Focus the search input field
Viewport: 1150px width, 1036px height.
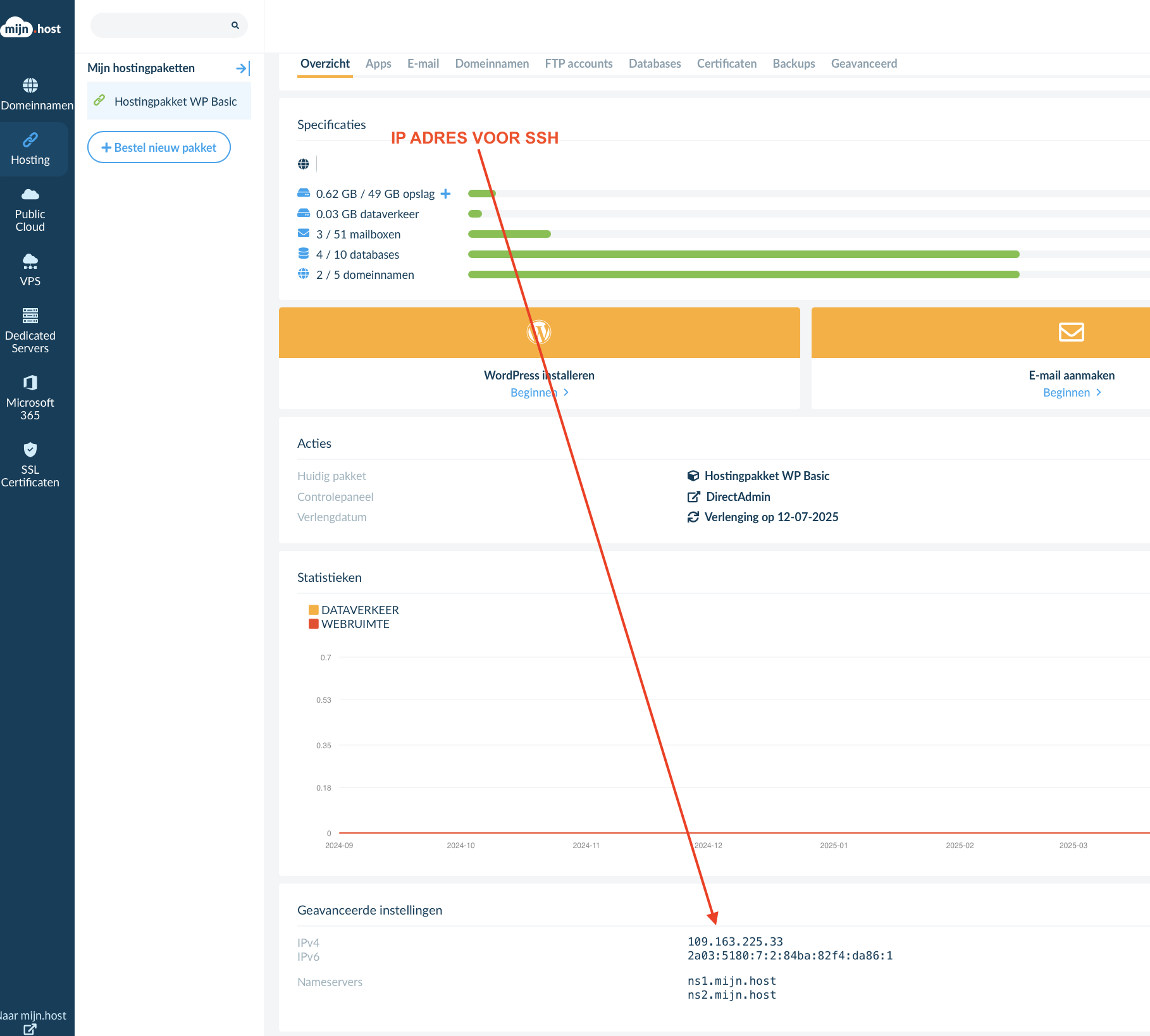tap(169, 25)
